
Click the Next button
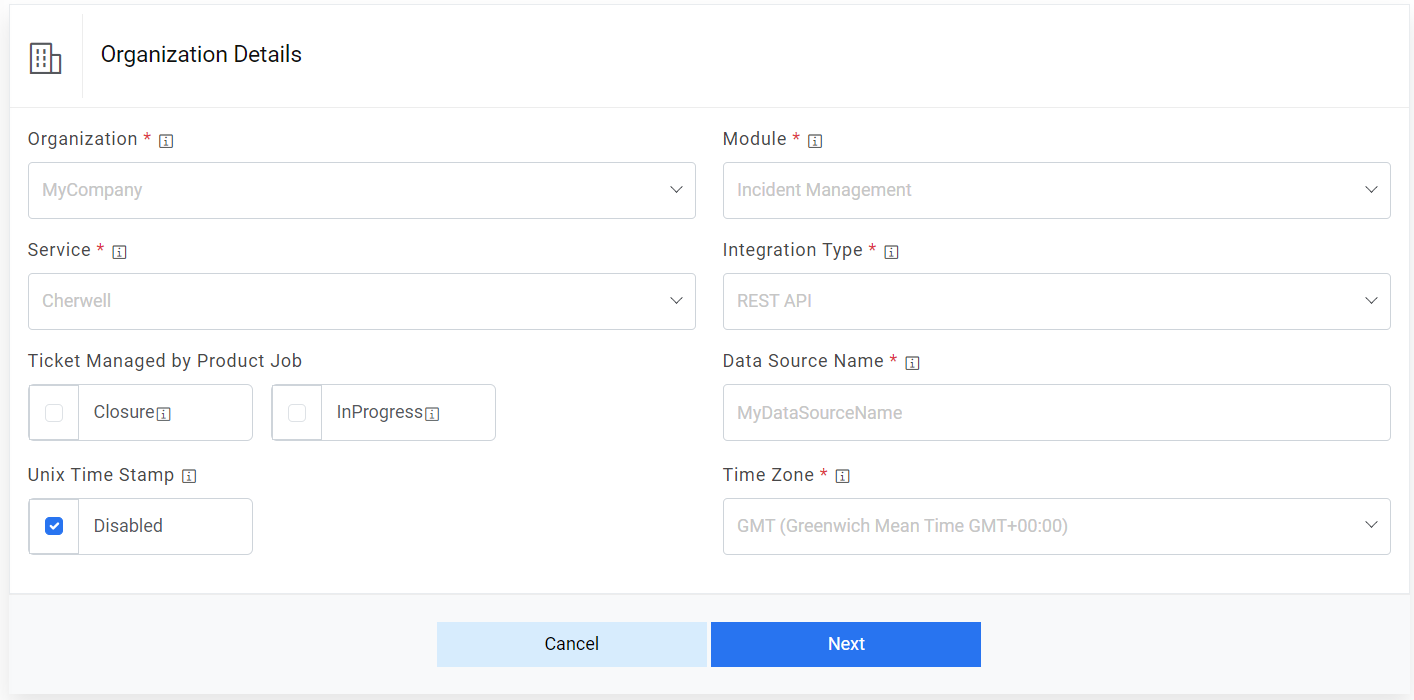pyautogui.click(x=845, y=644)
